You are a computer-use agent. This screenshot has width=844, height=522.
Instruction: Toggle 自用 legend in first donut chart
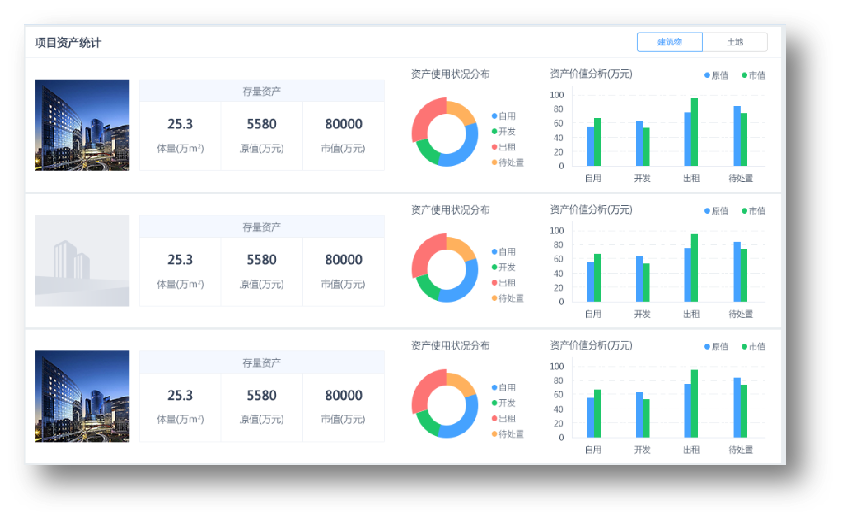pyautogui.click(x=505, y=116)
